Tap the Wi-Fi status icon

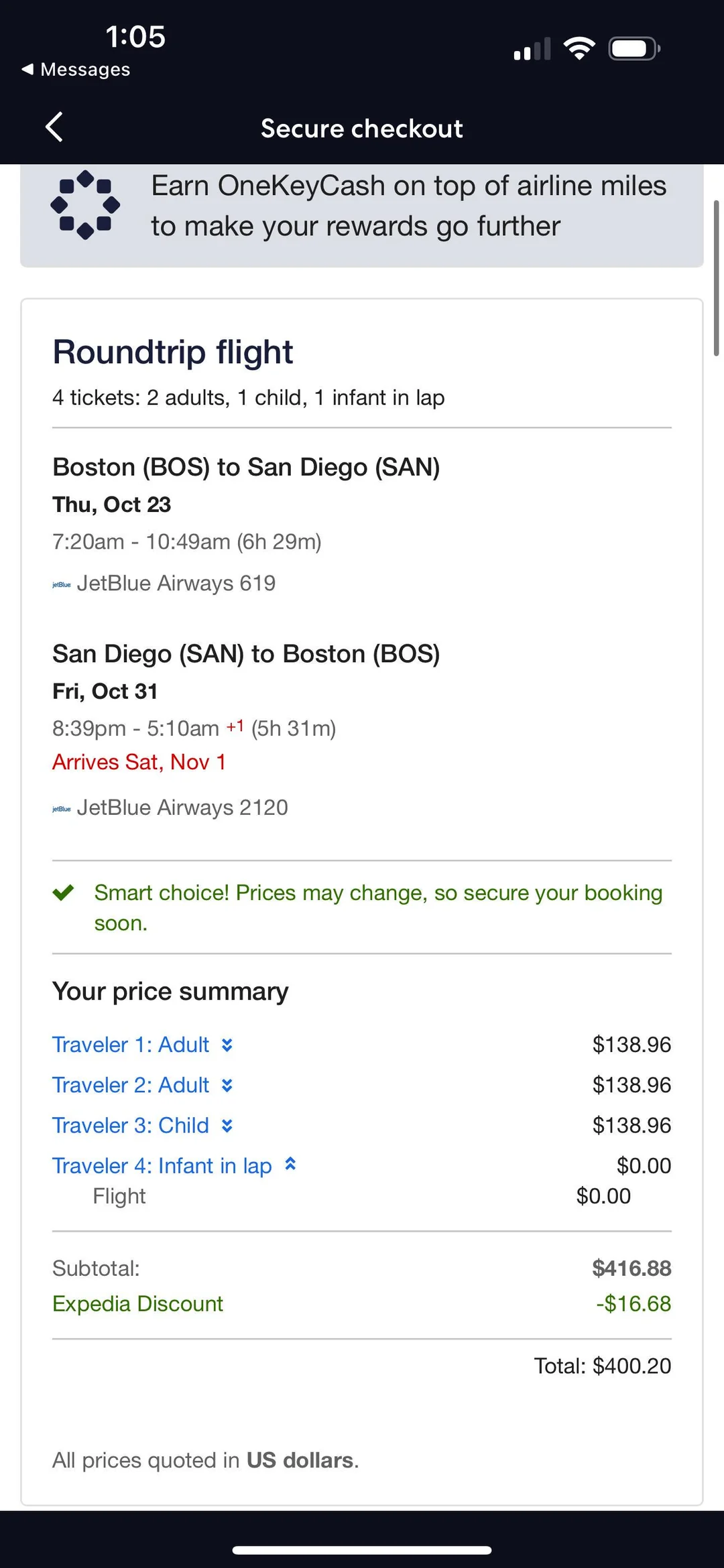[579, 48]
